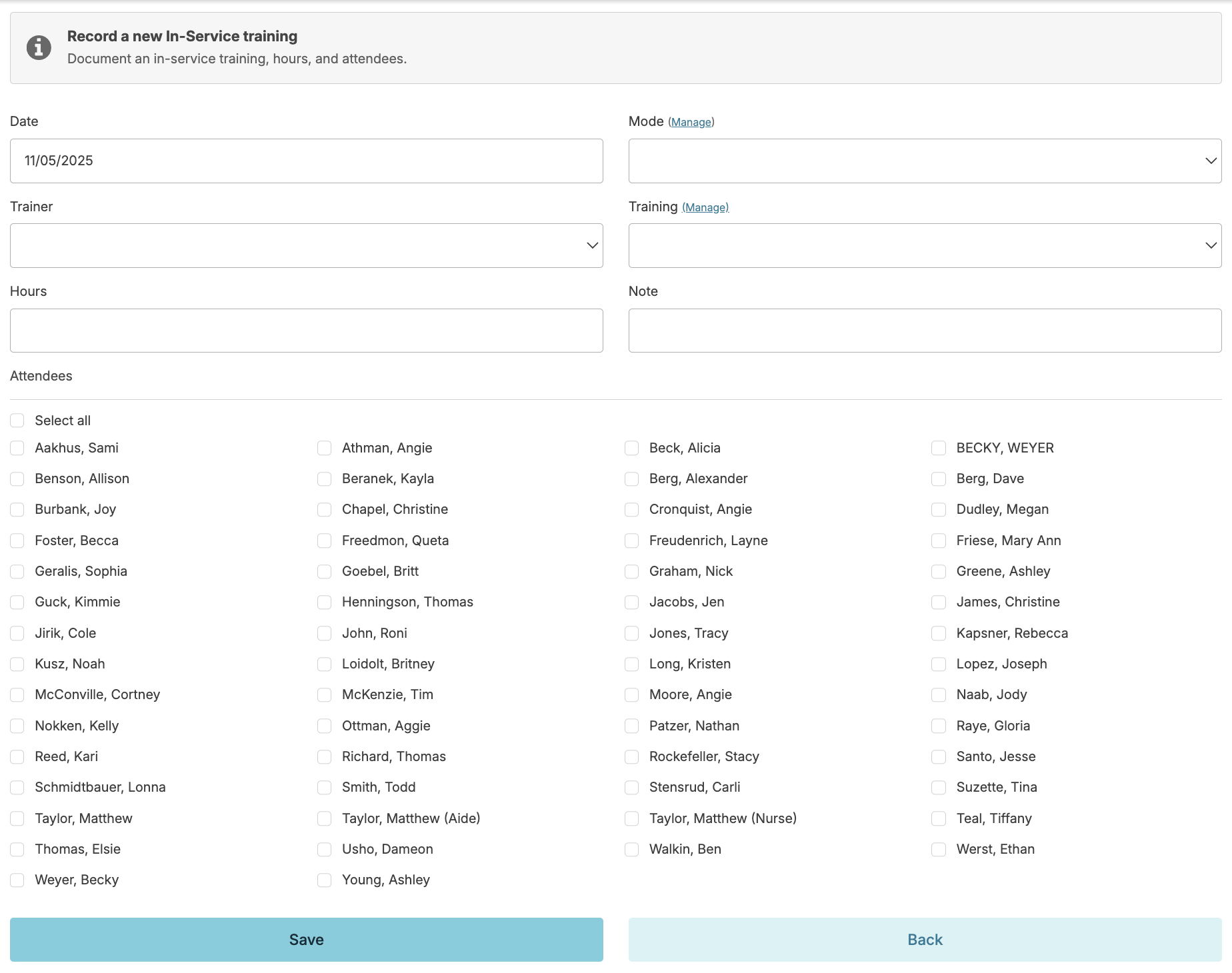Select attendee Berg, Alexander
This screenshot has height=973, width=1232.
(x=632, y=479)
